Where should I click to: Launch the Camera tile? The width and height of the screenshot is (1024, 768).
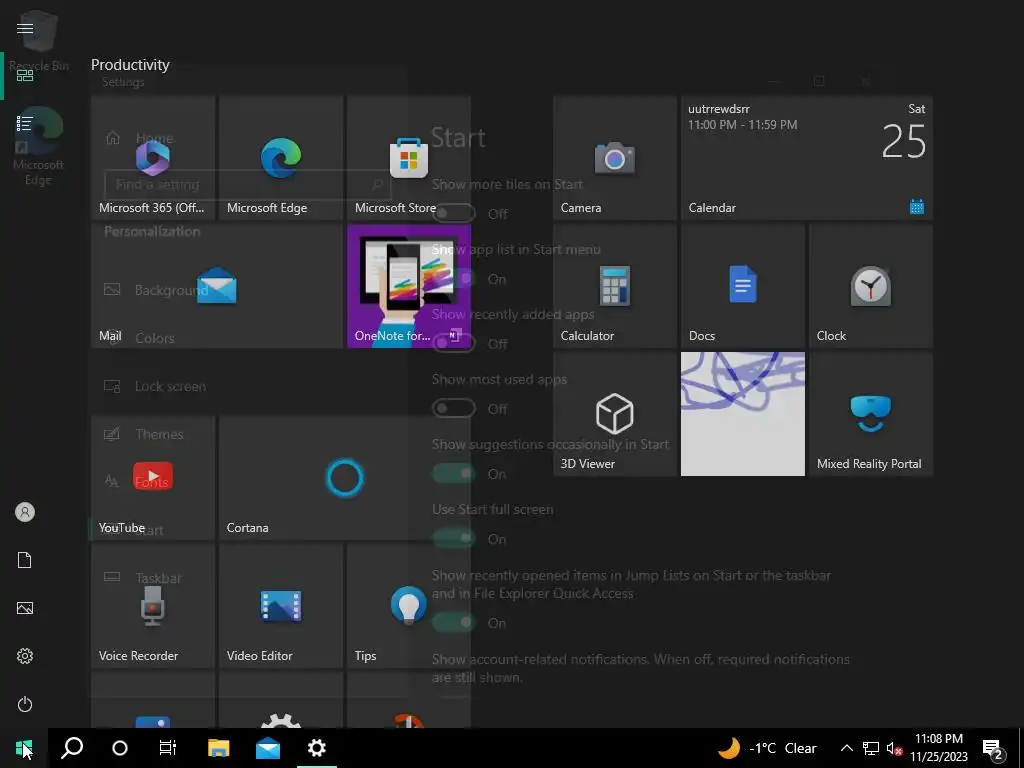click(x=615, y=157)
